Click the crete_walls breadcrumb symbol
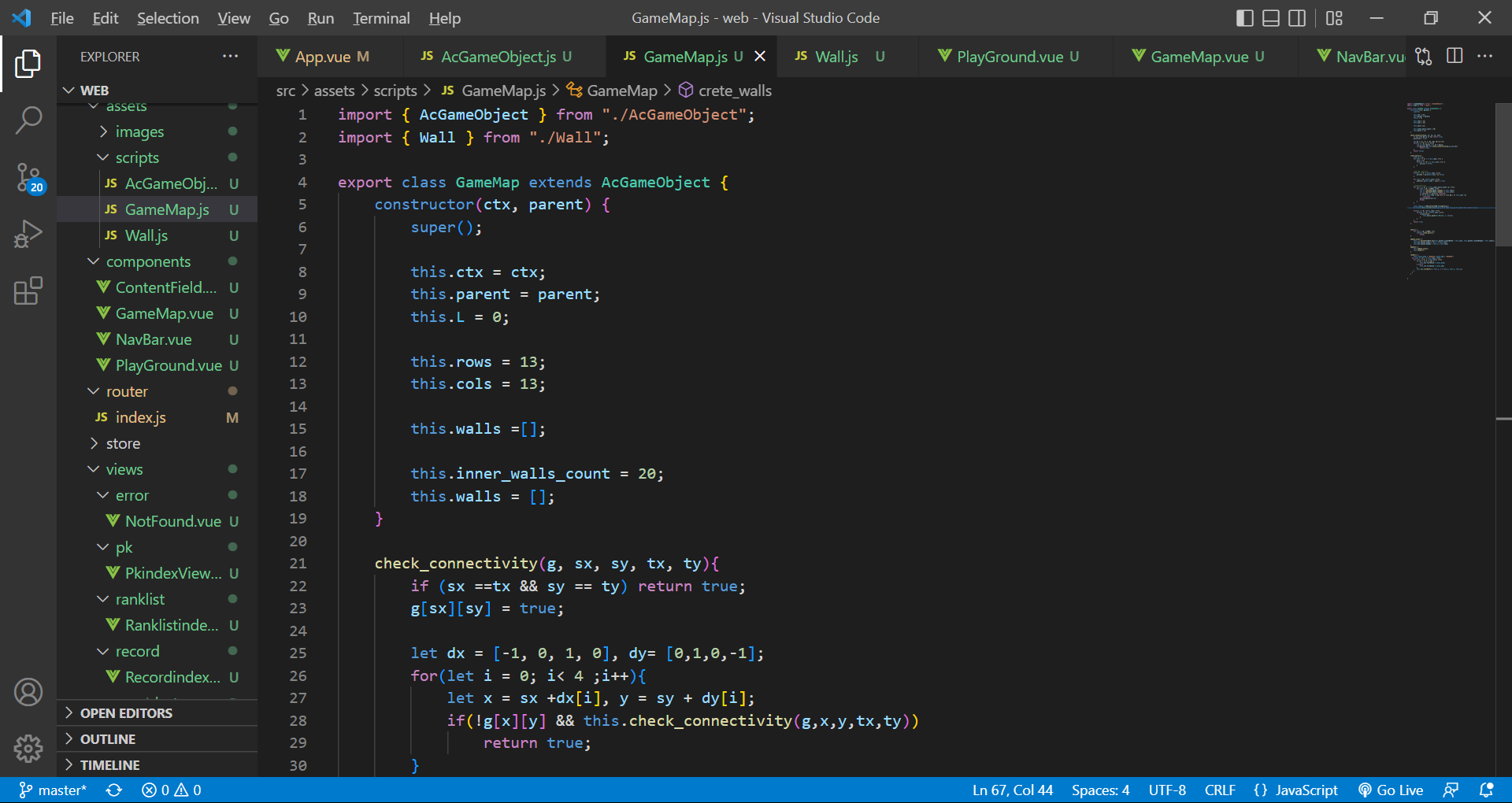This screenshot has height=803, width=1512. [x=725, y=91]
